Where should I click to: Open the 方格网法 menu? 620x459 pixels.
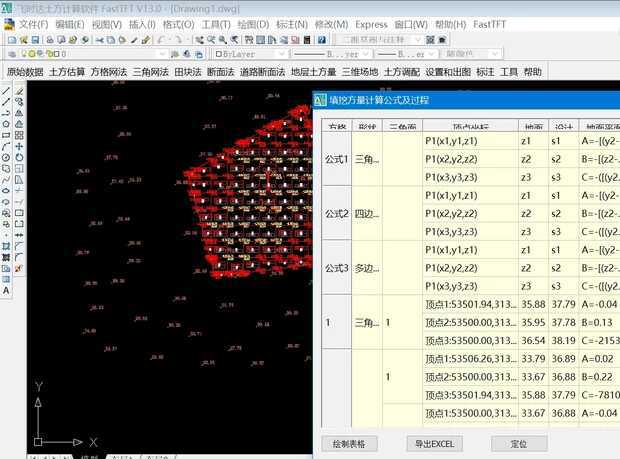pyautogui.click(x=109, y=72)
